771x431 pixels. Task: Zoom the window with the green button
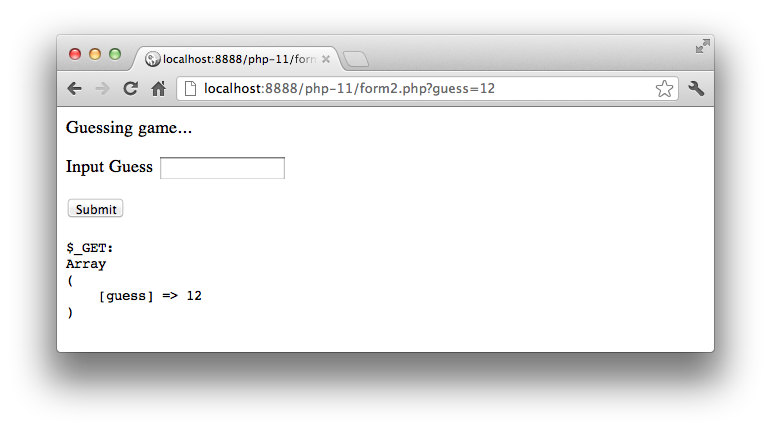[115, 54]
